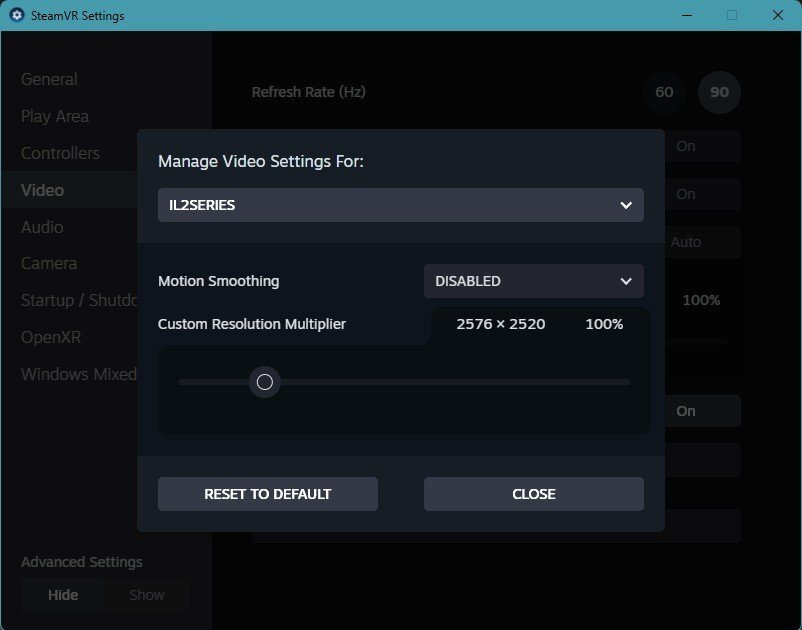Open the IL2SERIES application dropdown
Viewport: 802px width, 630px height.
pyautogui.click(x=400, y=205)
